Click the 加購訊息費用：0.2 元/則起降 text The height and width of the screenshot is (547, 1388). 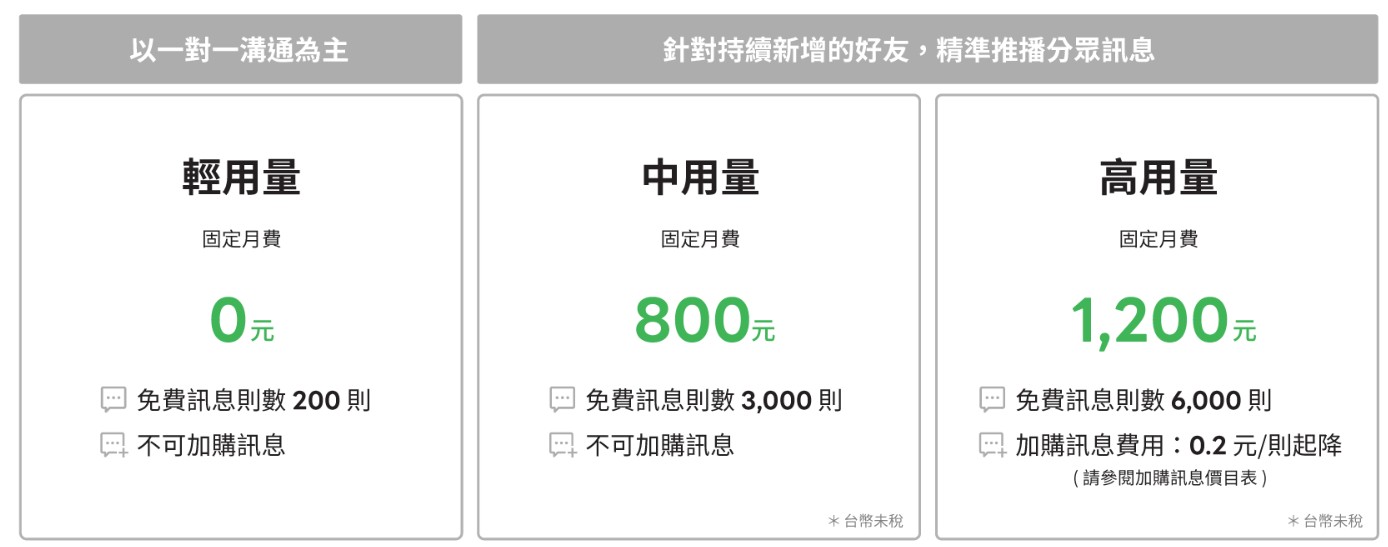pyautogui.click(x=1178, y=446)
